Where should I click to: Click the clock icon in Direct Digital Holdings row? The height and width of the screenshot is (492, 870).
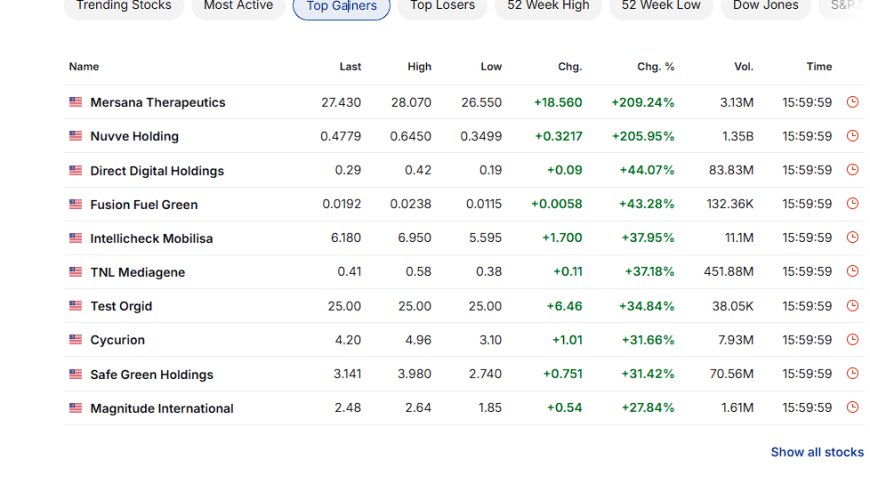pos(852,170)
